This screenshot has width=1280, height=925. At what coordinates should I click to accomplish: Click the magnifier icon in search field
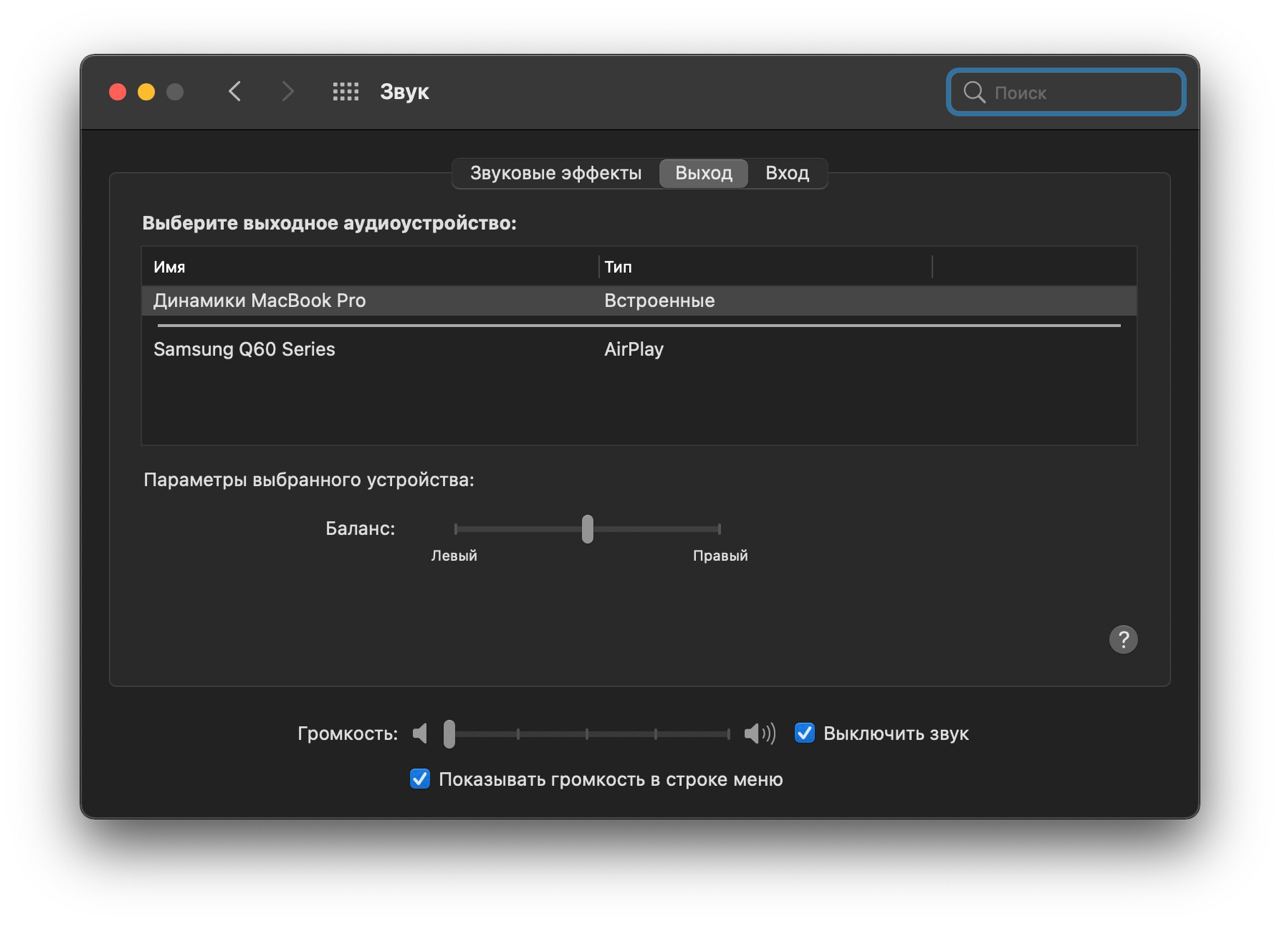click(974, 92)
